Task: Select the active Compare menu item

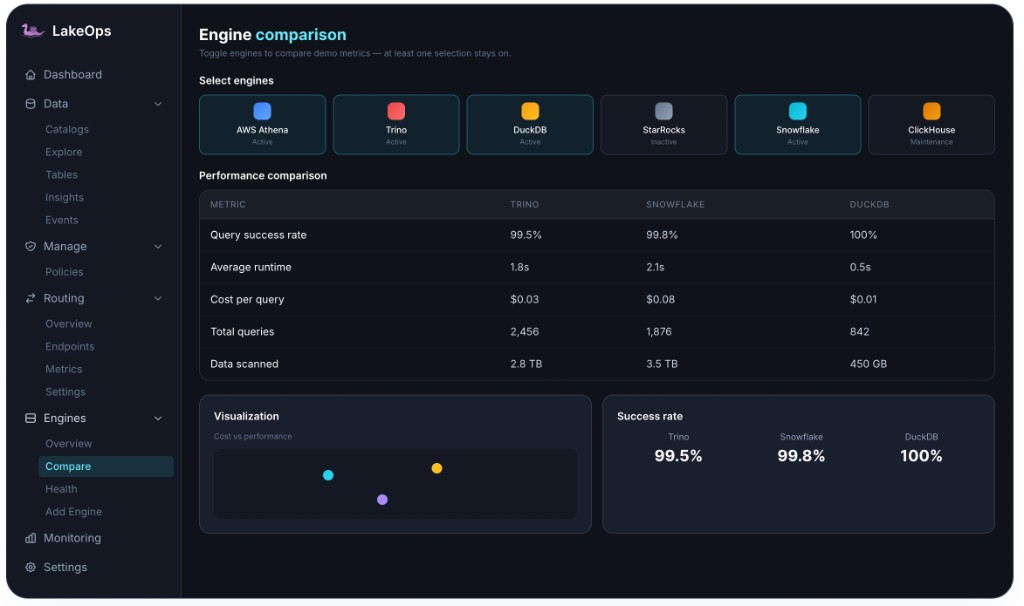Action: (x=106, y=466)
